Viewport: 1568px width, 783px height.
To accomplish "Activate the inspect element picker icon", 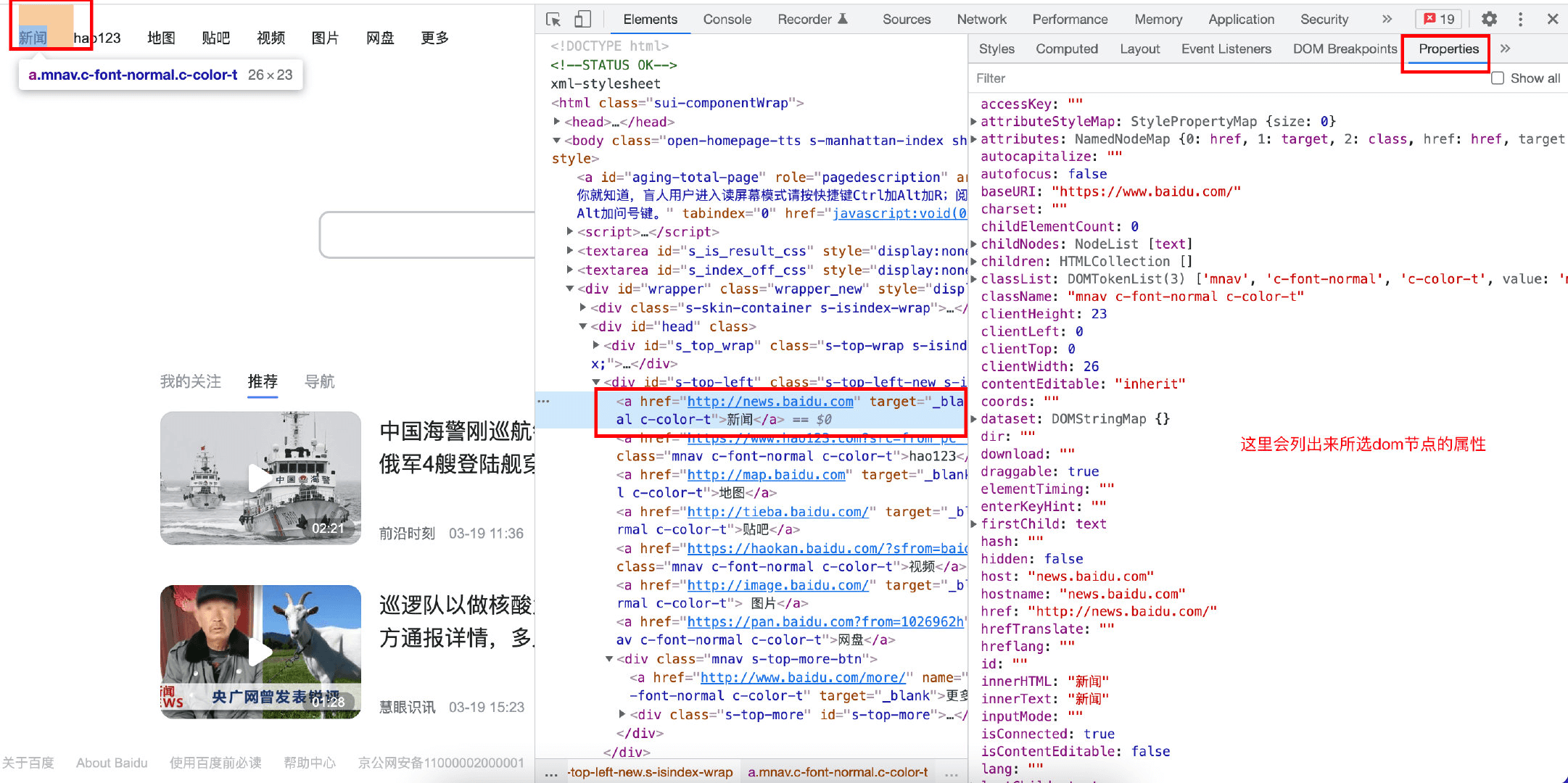I will [553, 20].
